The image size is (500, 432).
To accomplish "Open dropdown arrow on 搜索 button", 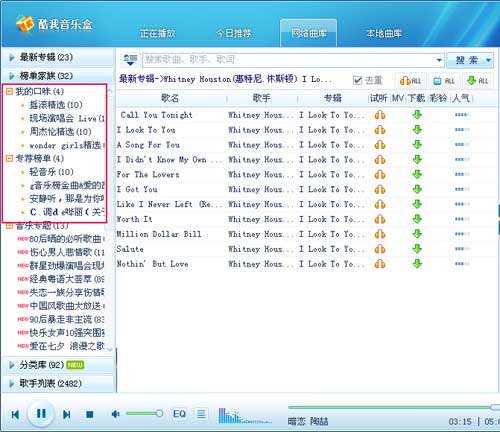I will tap(489, 60).
